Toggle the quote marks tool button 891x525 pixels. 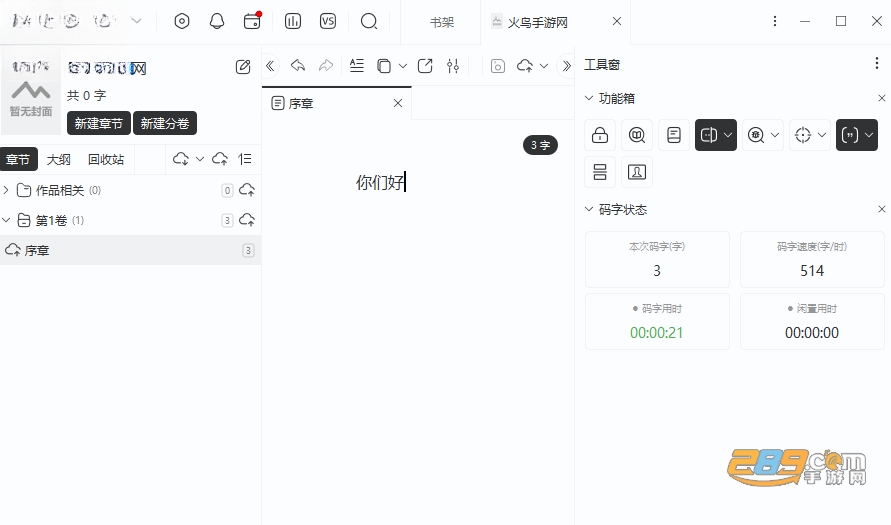point(850,135)
